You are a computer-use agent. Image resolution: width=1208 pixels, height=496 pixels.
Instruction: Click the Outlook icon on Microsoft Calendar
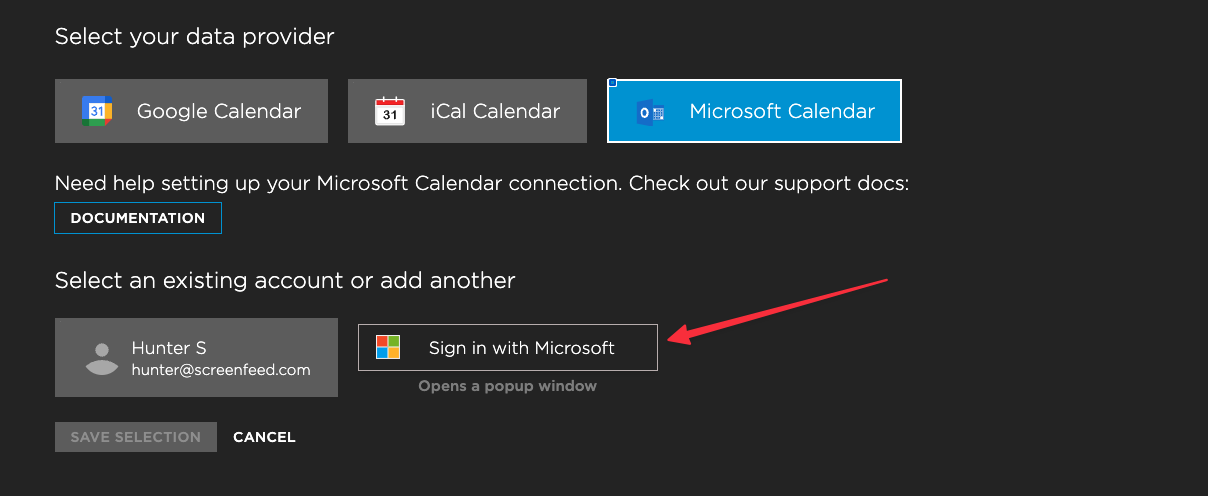(650, 112)
